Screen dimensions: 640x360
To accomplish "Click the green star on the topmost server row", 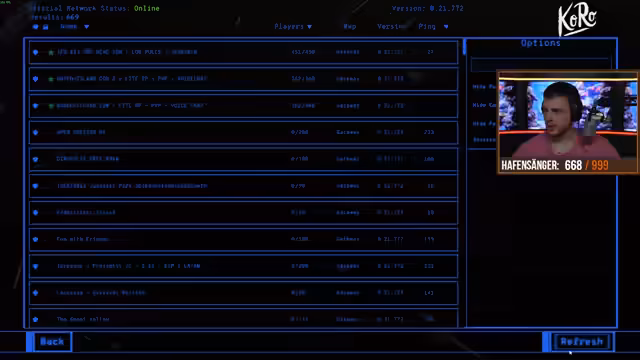I will [x=51, y=53].
